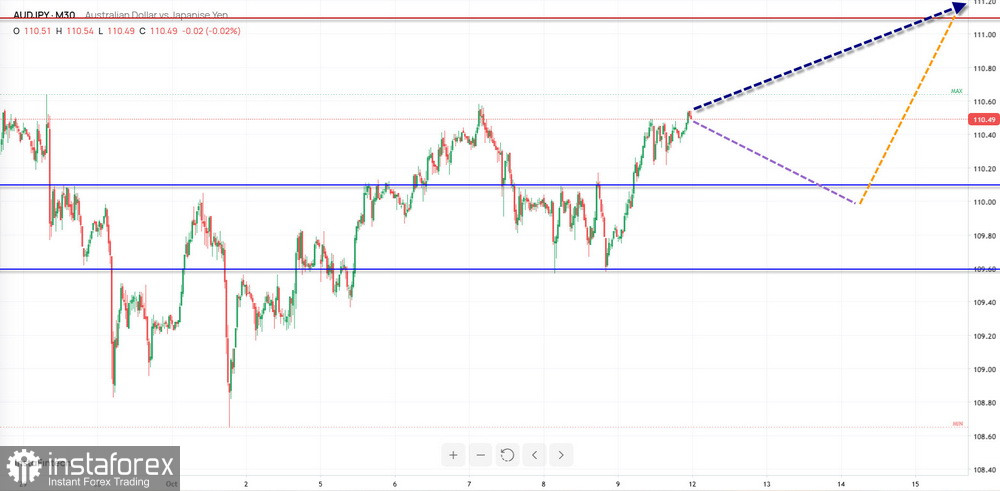This screenshot has height=491, width=1000.
Task: Click the red current price tag 110.49
Action: tap(983, 119)
